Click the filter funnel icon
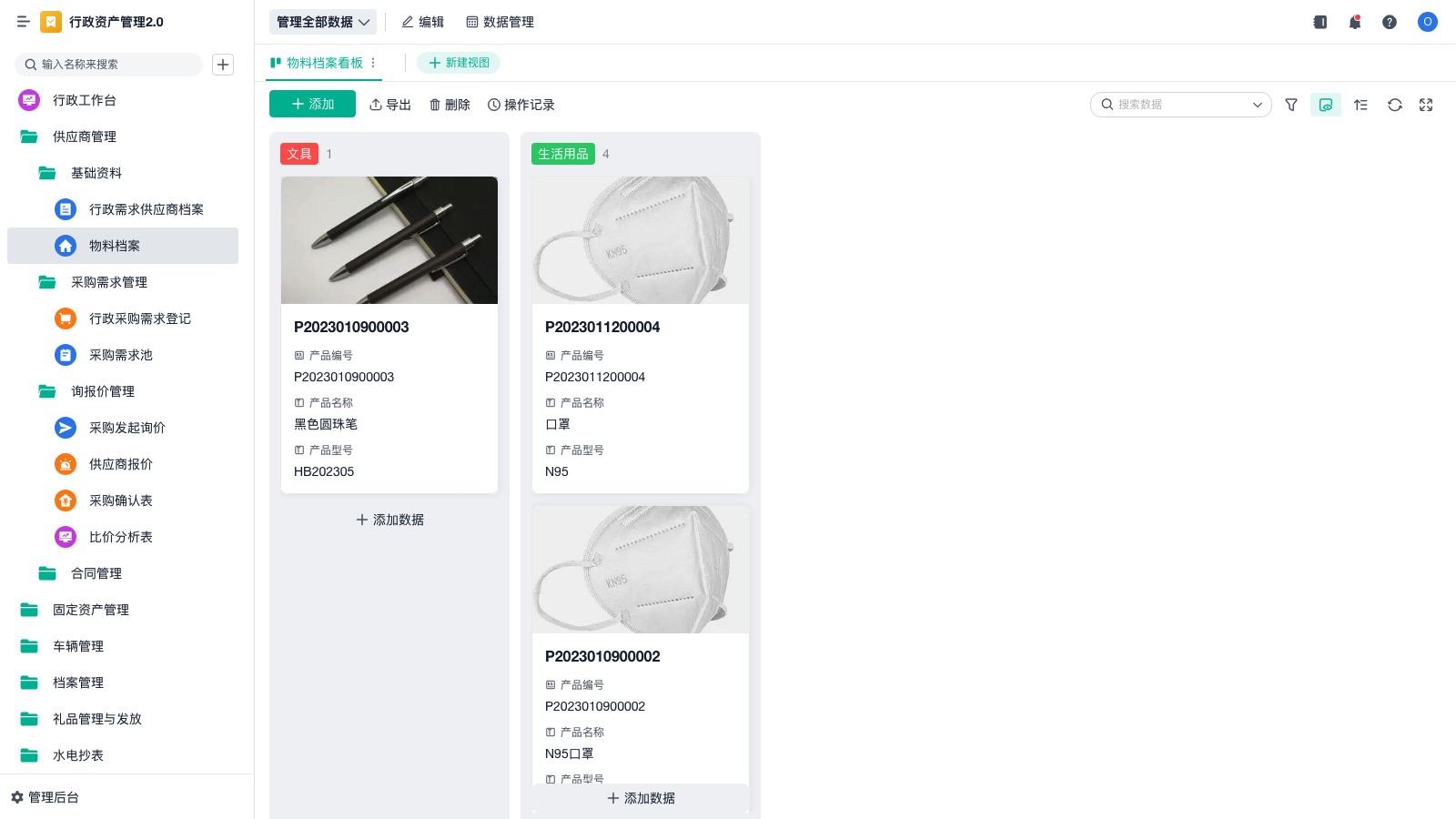Viewport: 1456px width, 819px height. point(1290,105)
